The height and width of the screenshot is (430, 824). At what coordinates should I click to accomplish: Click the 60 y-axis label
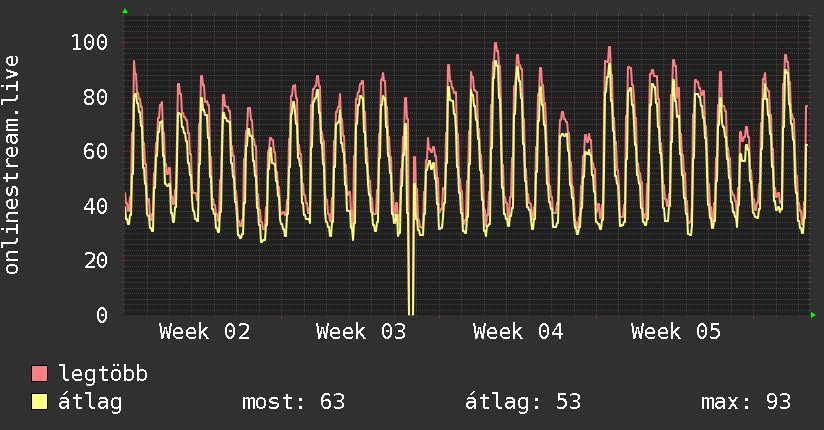pyautogui.click(x=96, y=151)
